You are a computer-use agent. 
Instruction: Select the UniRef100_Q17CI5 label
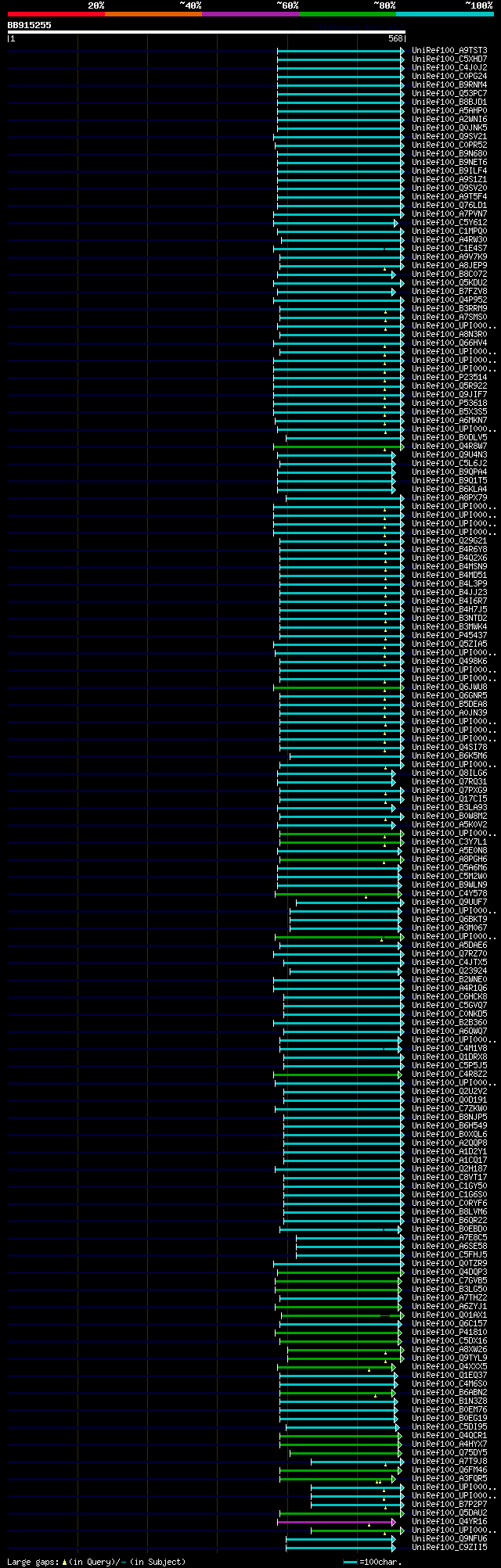click(449, 798)
